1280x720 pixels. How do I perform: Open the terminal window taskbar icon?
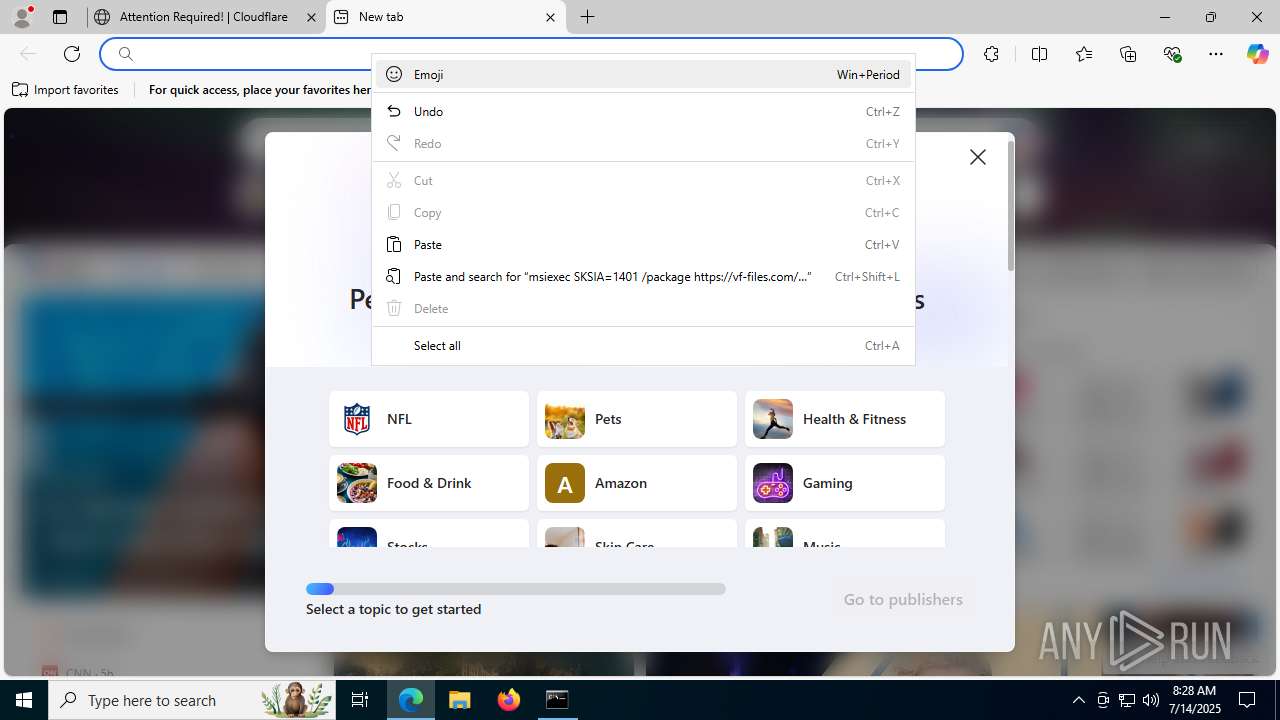point(557,700)
